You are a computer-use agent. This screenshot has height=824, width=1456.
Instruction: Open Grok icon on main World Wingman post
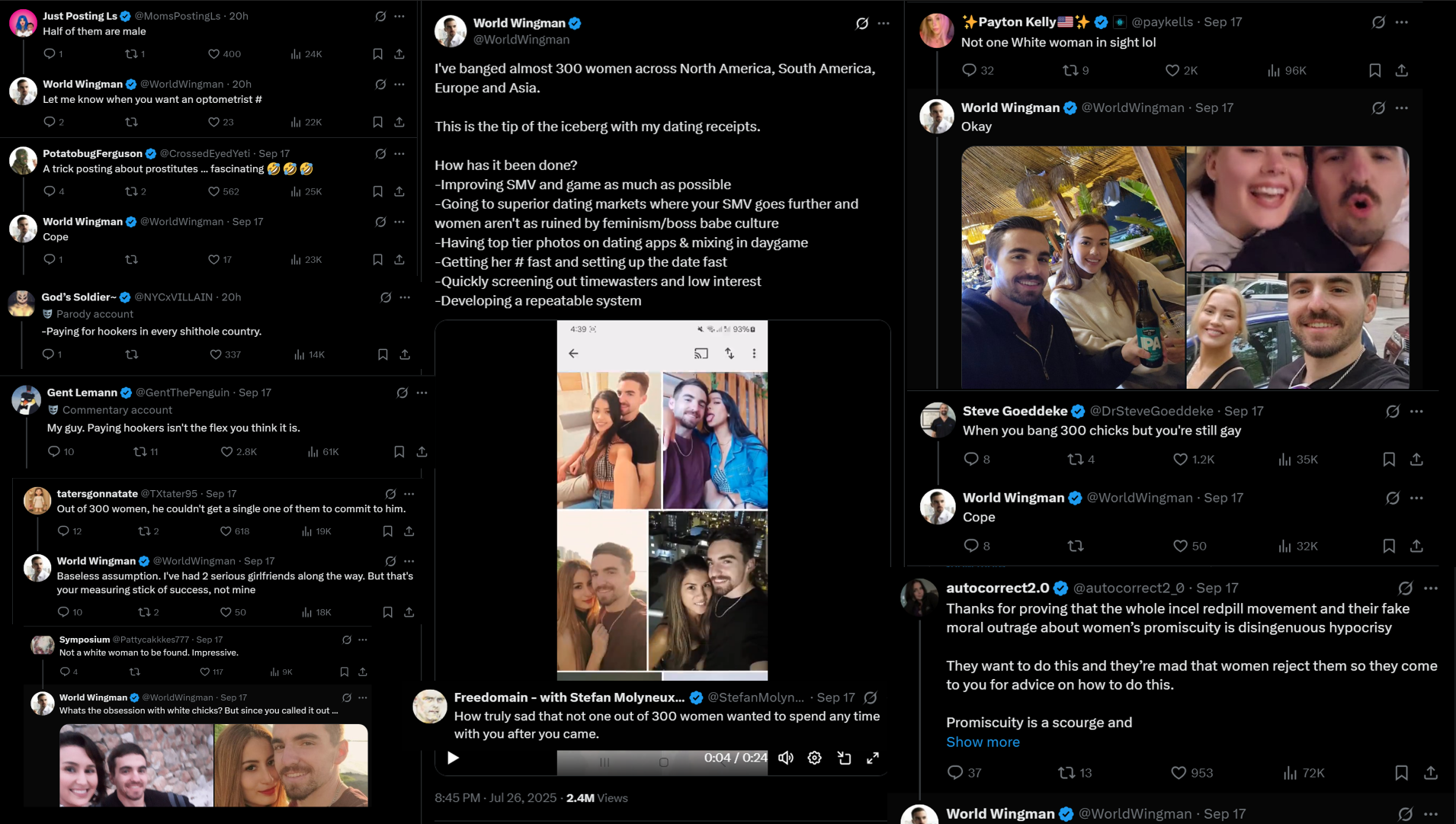(862, 24)
